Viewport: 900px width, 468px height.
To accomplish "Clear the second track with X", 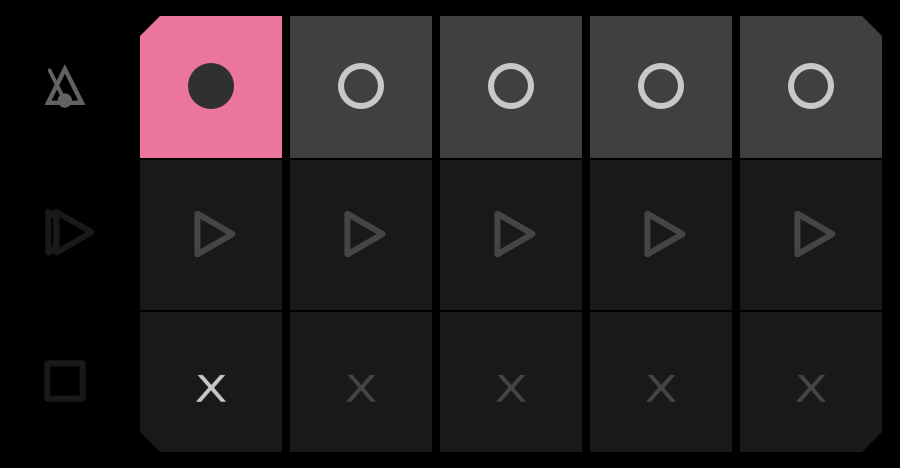I will (x=361, y=382).
